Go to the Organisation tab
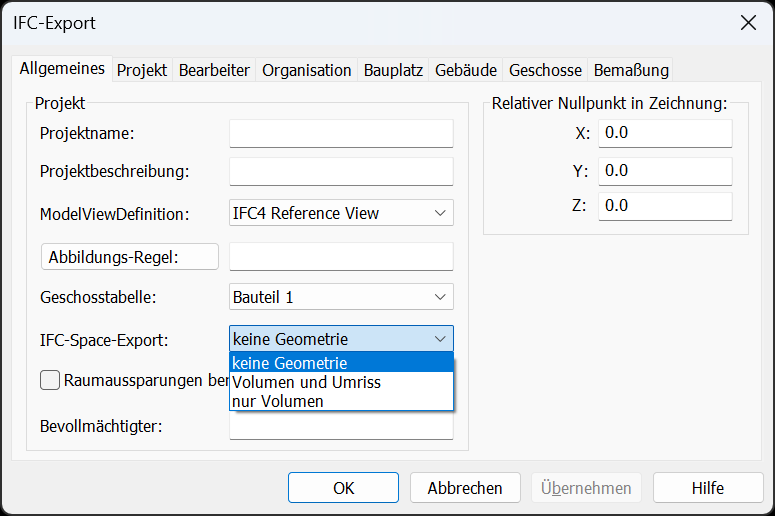Image resolution: width=775 pixels, height=516 pixels. pos(306,70)
